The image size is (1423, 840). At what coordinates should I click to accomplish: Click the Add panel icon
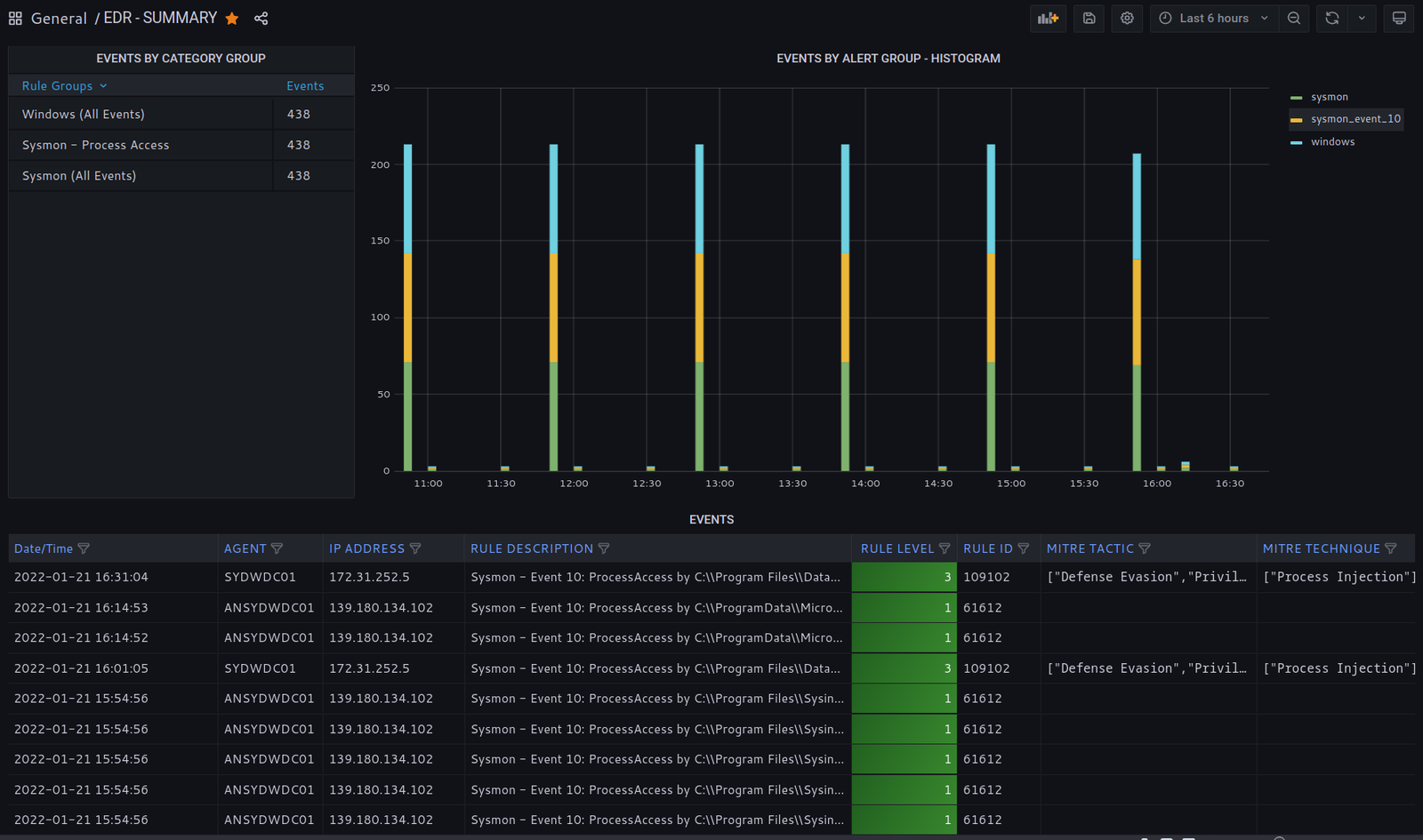click(x=1048, y=19)
